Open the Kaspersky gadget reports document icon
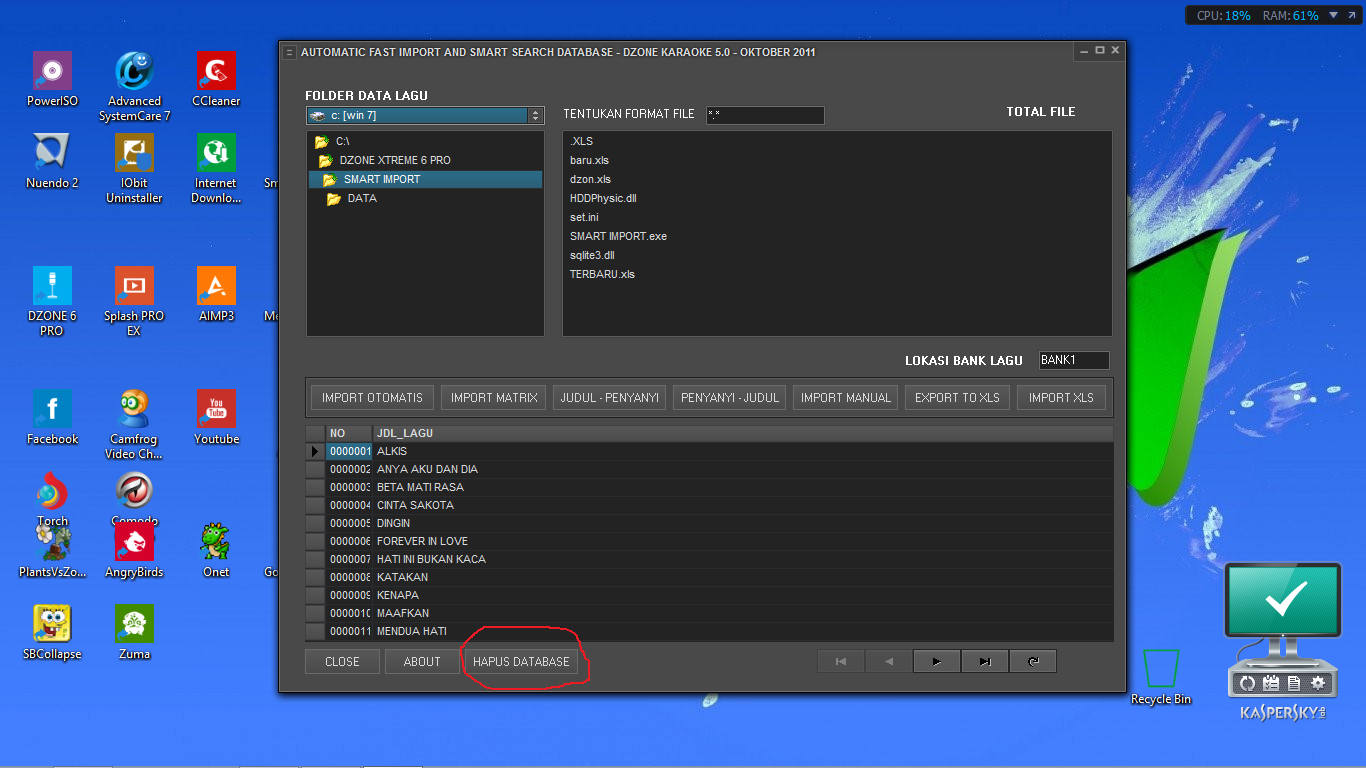The width and height of the screenshot is (1366, 768). [x=1294, y=683]
